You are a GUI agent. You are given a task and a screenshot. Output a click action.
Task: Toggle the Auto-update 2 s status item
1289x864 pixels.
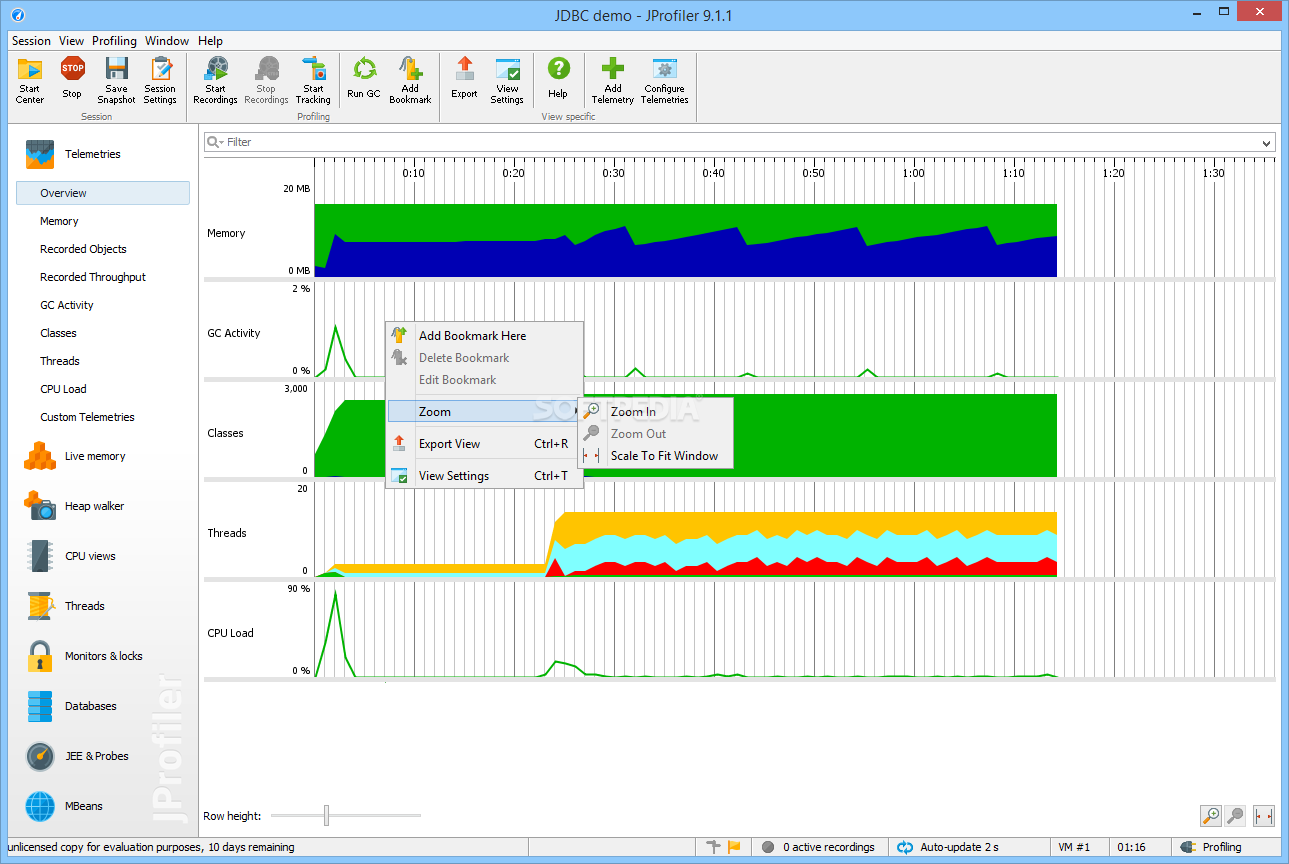tap(948, 847)
